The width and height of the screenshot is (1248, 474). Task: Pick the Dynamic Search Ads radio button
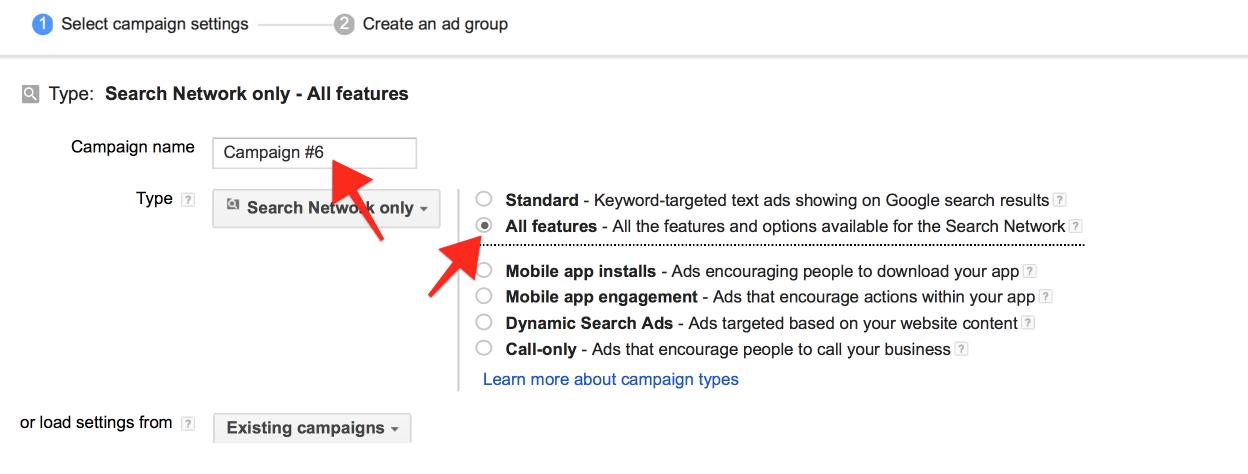pos(484,323)
